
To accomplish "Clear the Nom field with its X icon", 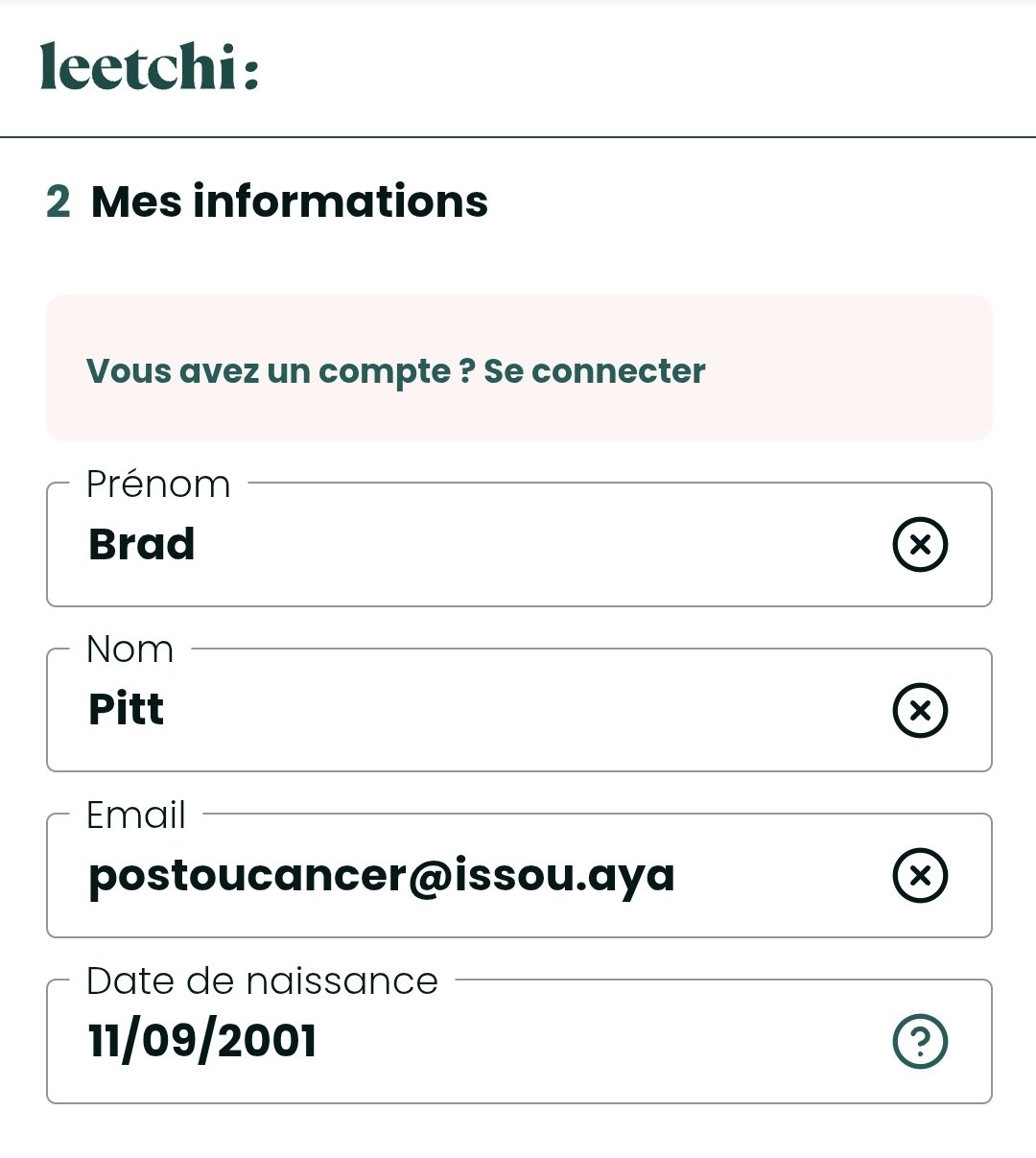I will pos(920,710).
